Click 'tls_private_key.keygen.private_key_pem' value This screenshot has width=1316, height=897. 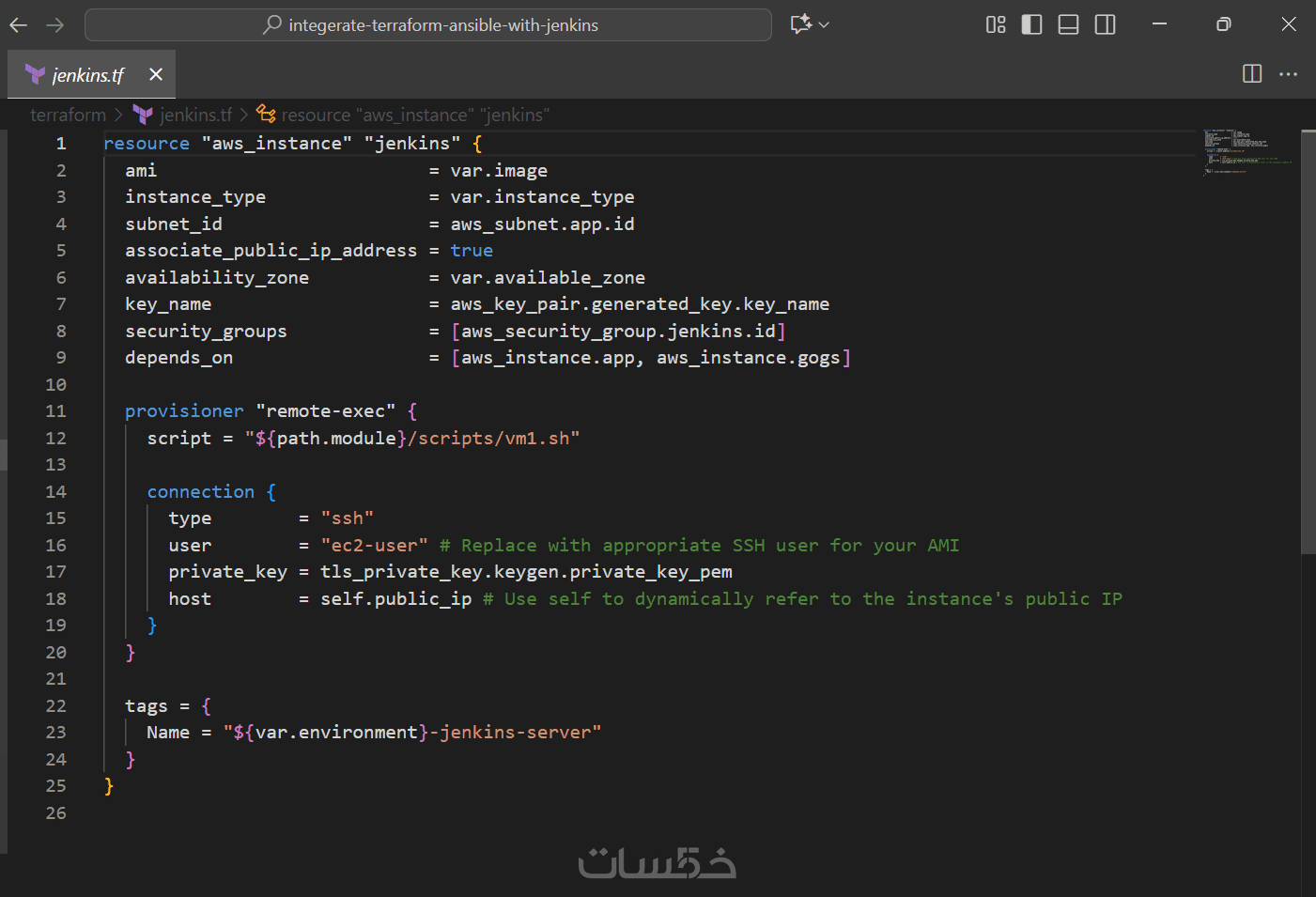pyautogui.click(x=526, y=572)
